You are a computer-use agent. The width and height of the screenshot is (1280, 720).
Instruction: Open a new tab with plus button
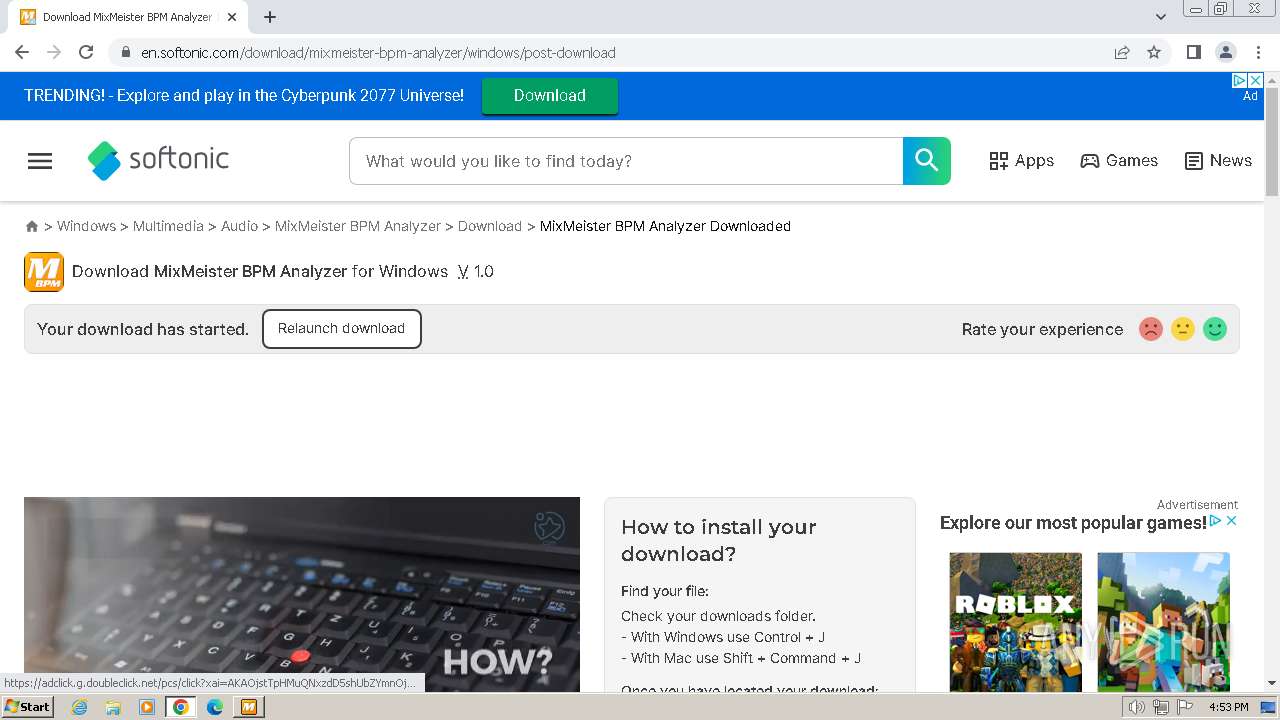270,17
